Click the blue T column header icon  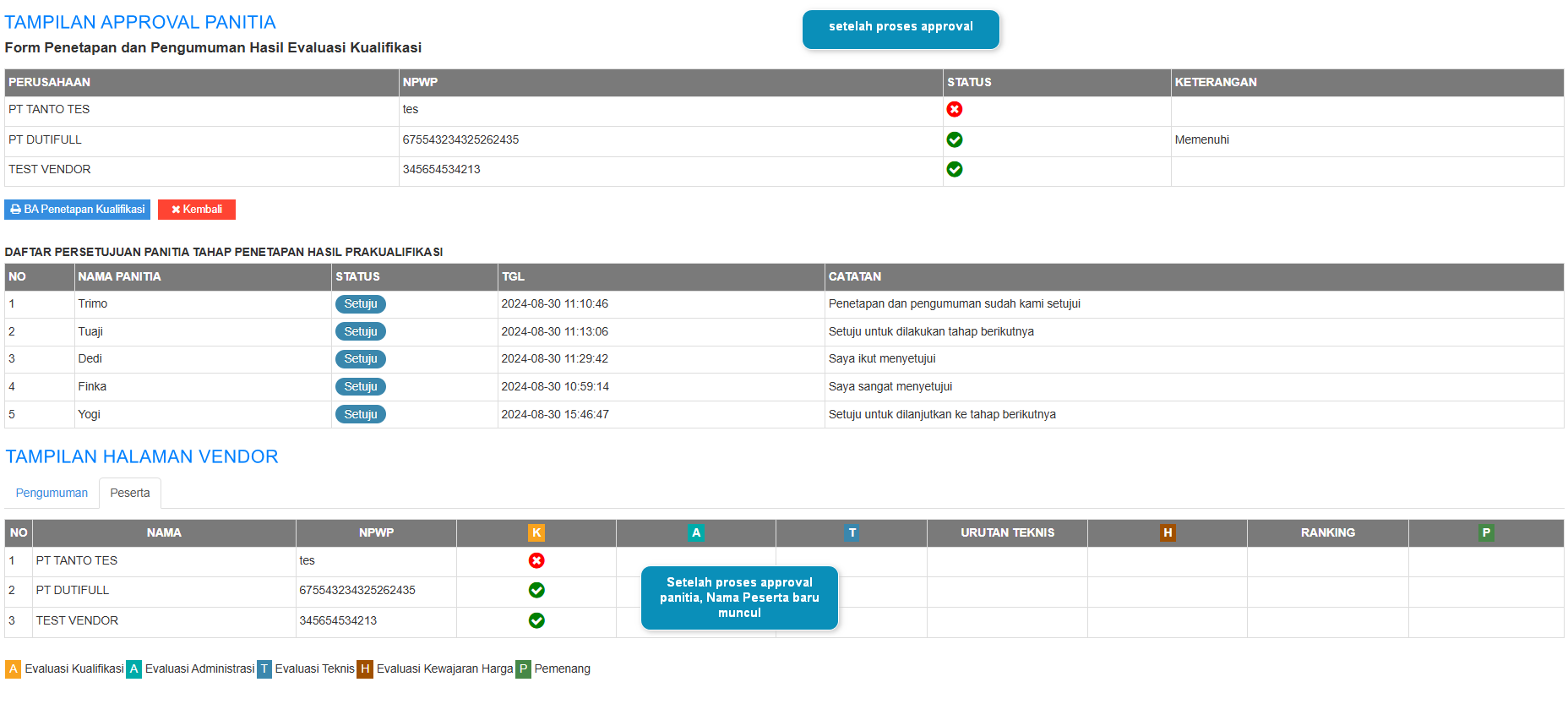click(x=852, y=532)
